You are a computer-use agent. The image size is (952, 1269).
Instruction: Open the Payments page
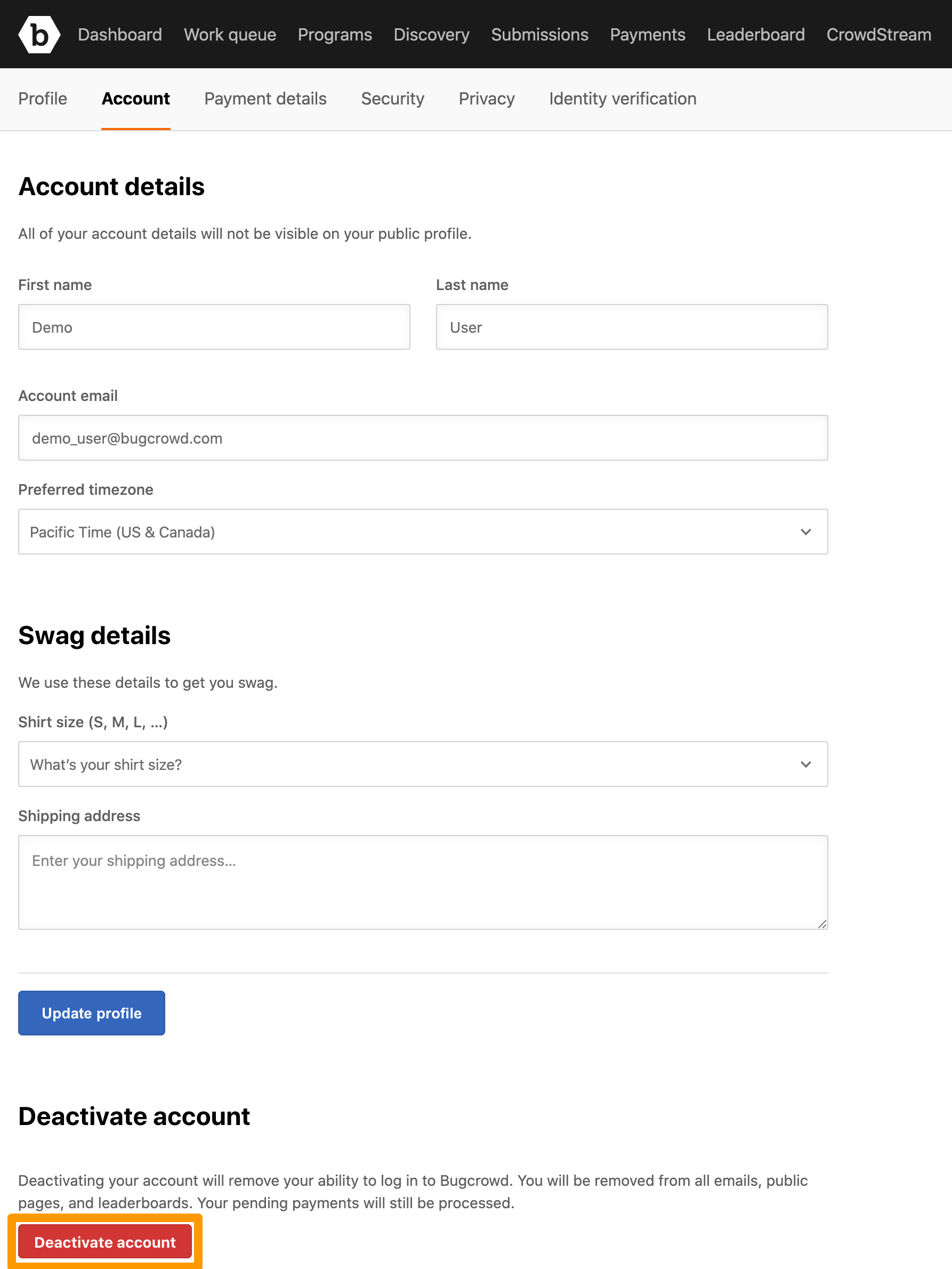(648, 35)
